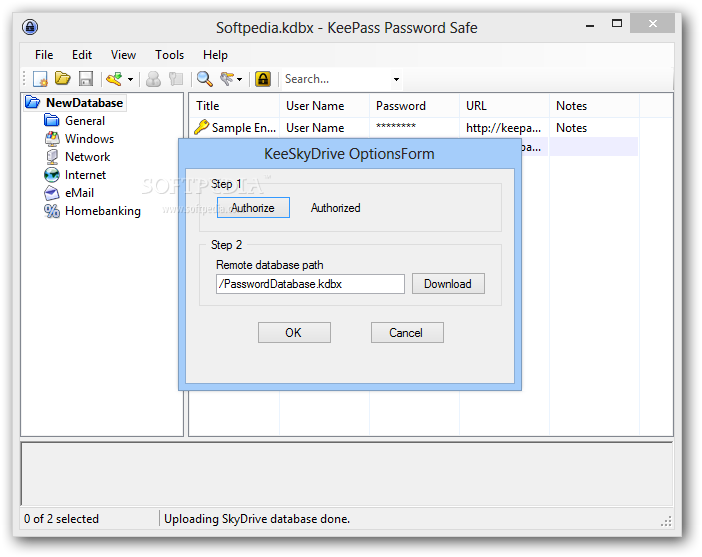Open the Edit menu
The height and width of the screenshot is (557, 702).
pos(82,55)
